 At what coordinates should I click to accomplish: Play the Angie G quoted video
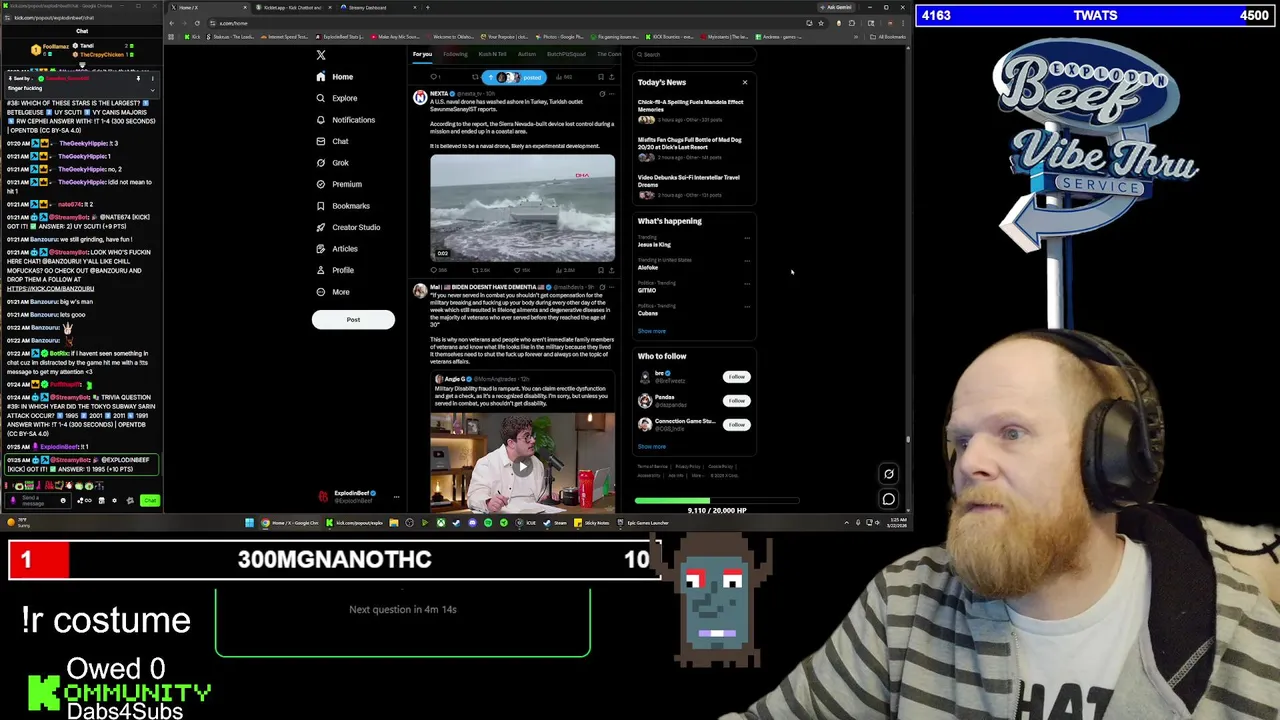(x=523, y=466)
